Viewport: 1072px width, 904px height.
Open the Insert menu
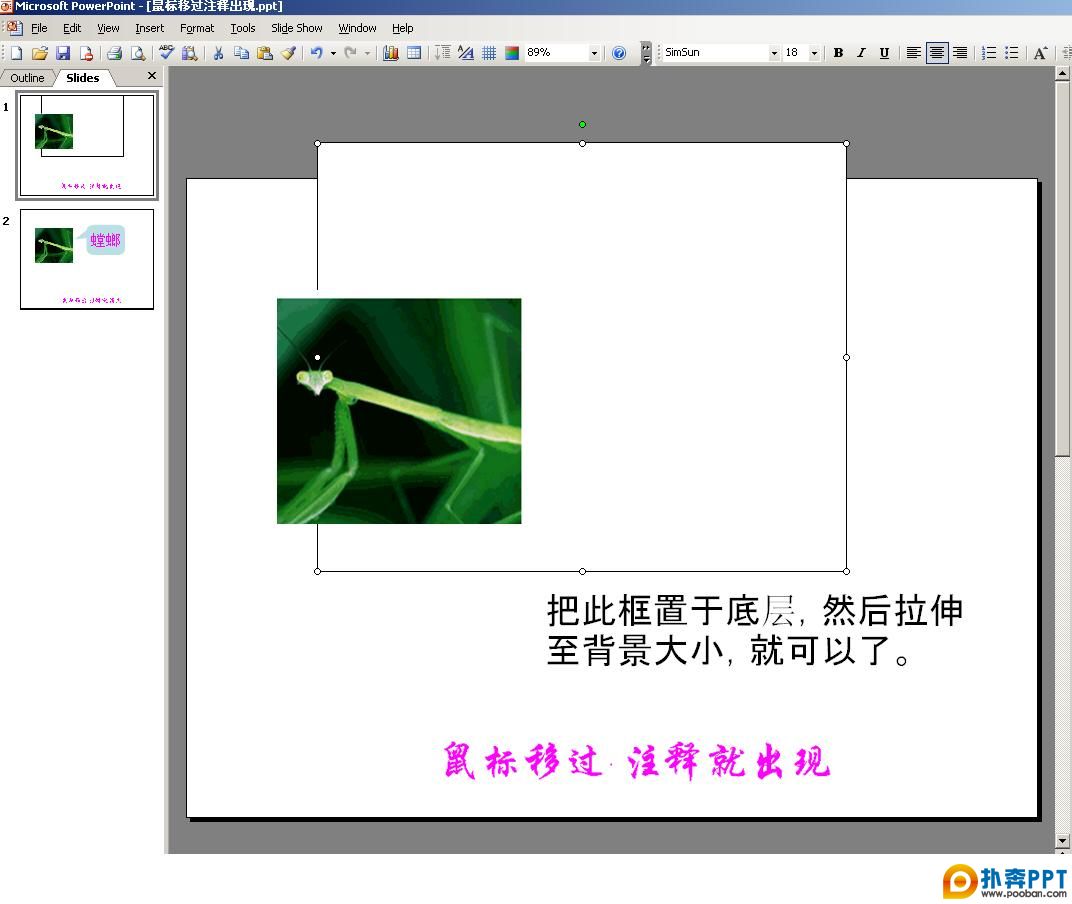[149, 28]
